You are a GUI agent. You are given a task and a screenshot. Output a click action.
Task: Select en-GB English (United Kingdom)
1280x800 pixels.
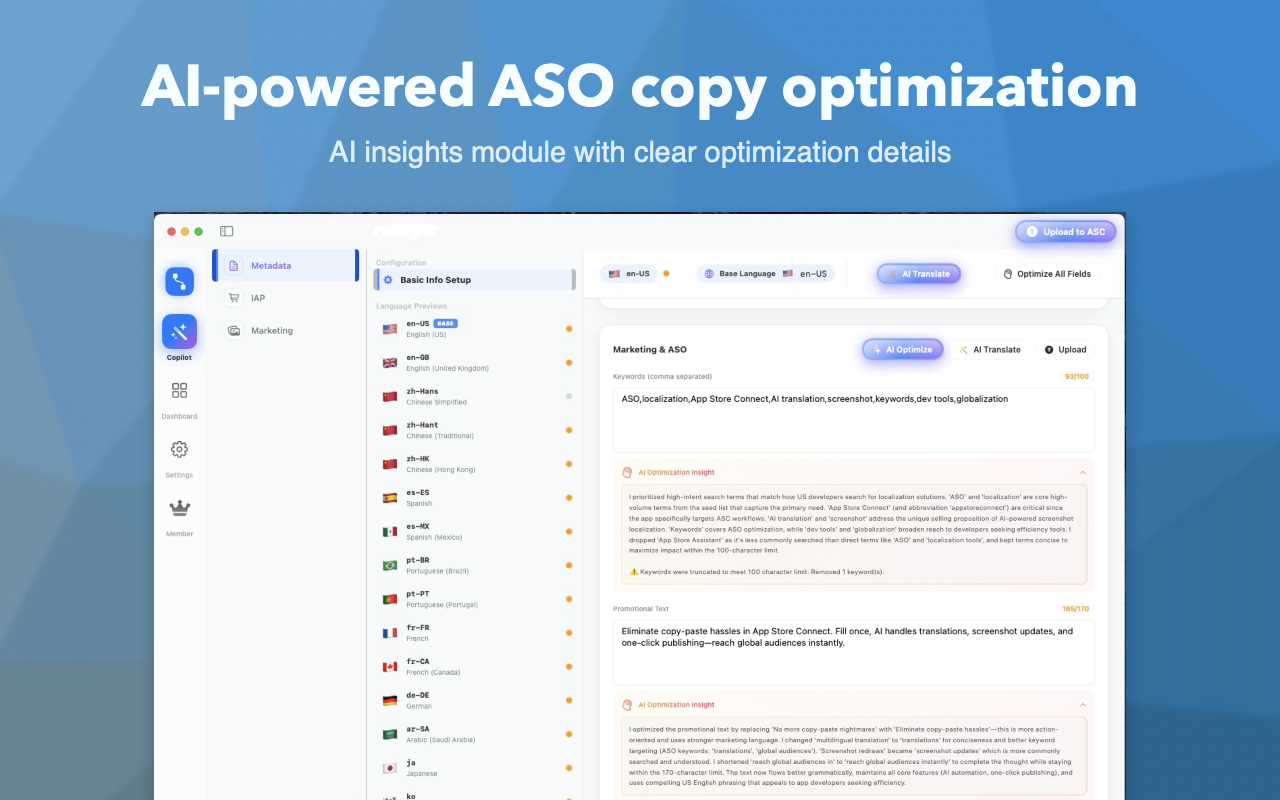click(476, 363)
